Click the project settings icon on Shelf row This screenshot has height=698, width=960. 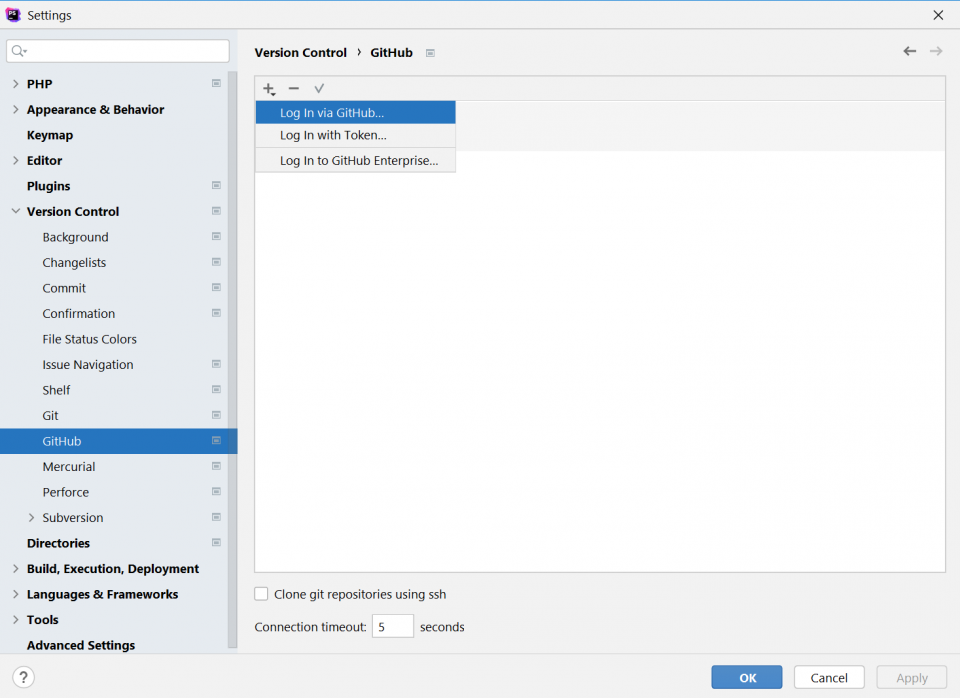pyautogui.click(x=216, y=389)
